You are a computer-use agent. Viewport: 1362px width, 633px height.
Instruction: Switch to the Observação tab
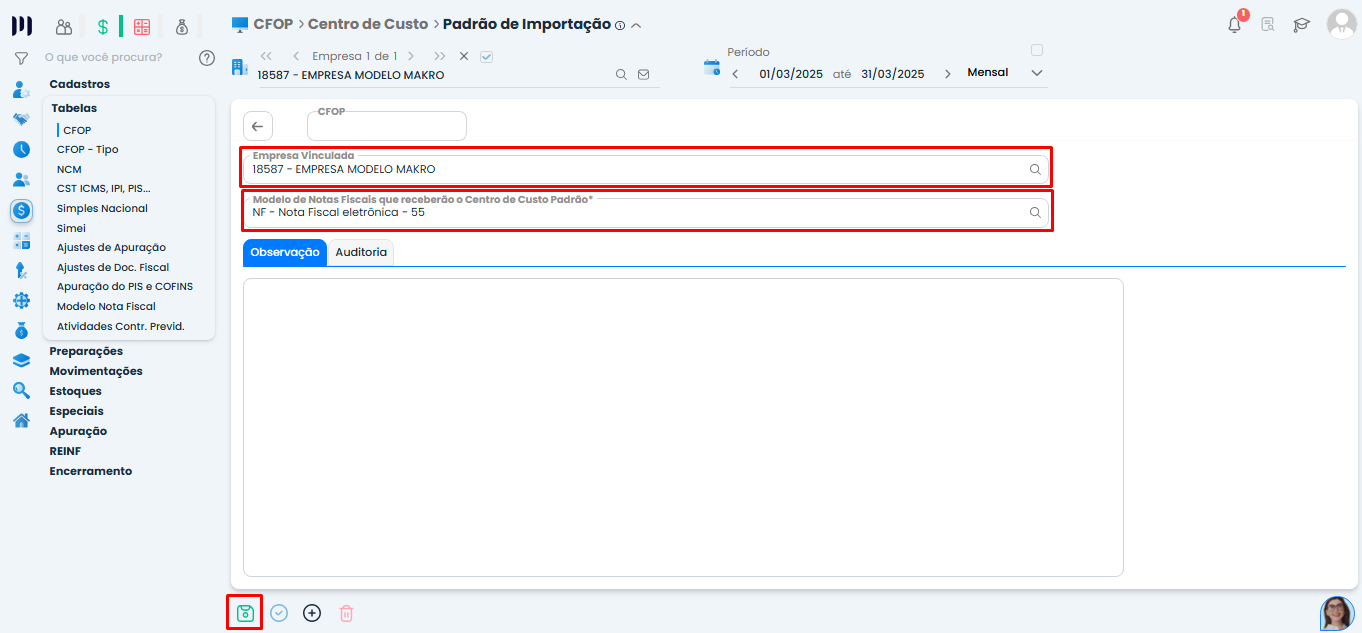tap(285, 253)
